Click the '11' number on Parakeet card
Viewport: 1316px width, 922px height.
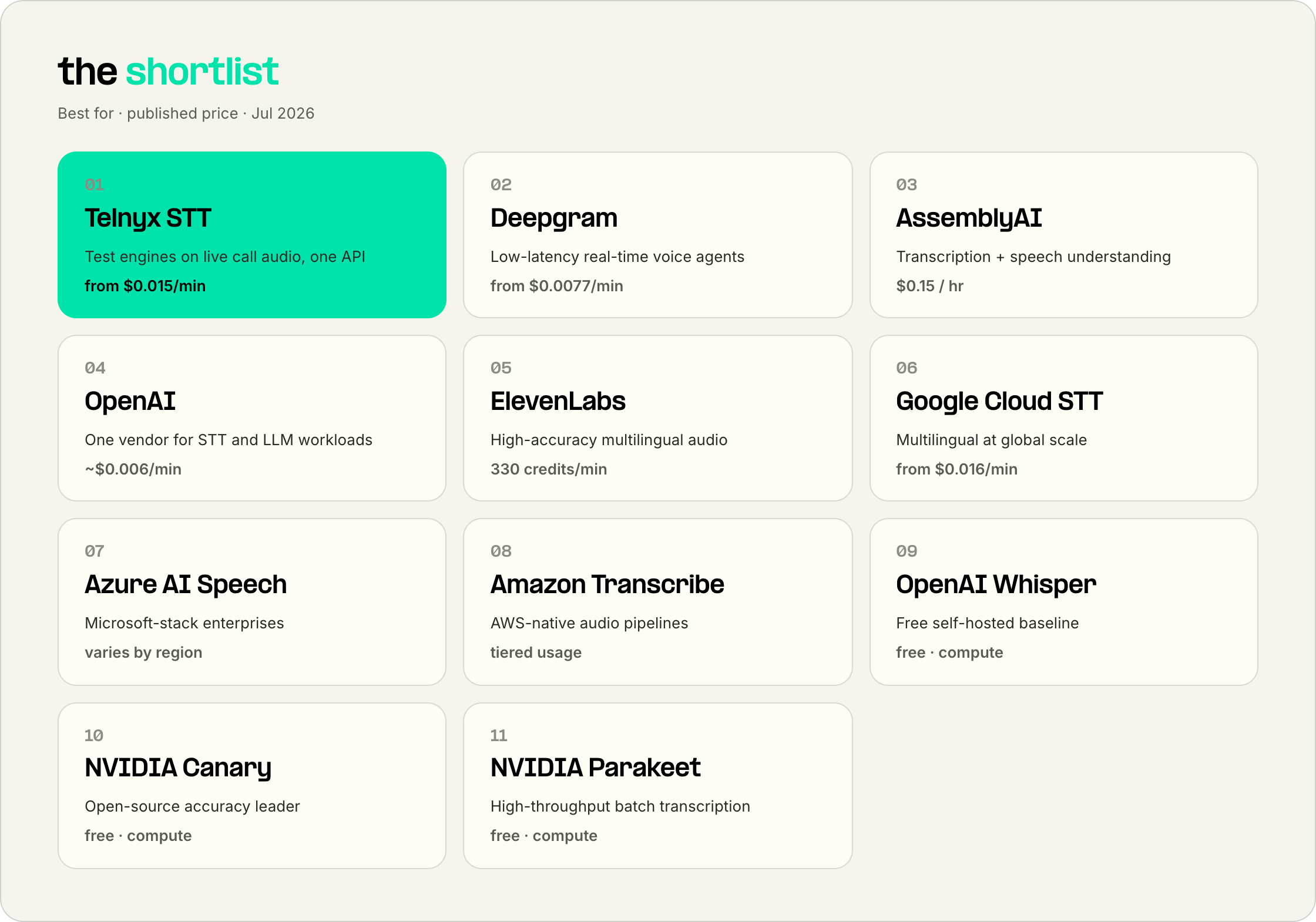coord(499,736)
